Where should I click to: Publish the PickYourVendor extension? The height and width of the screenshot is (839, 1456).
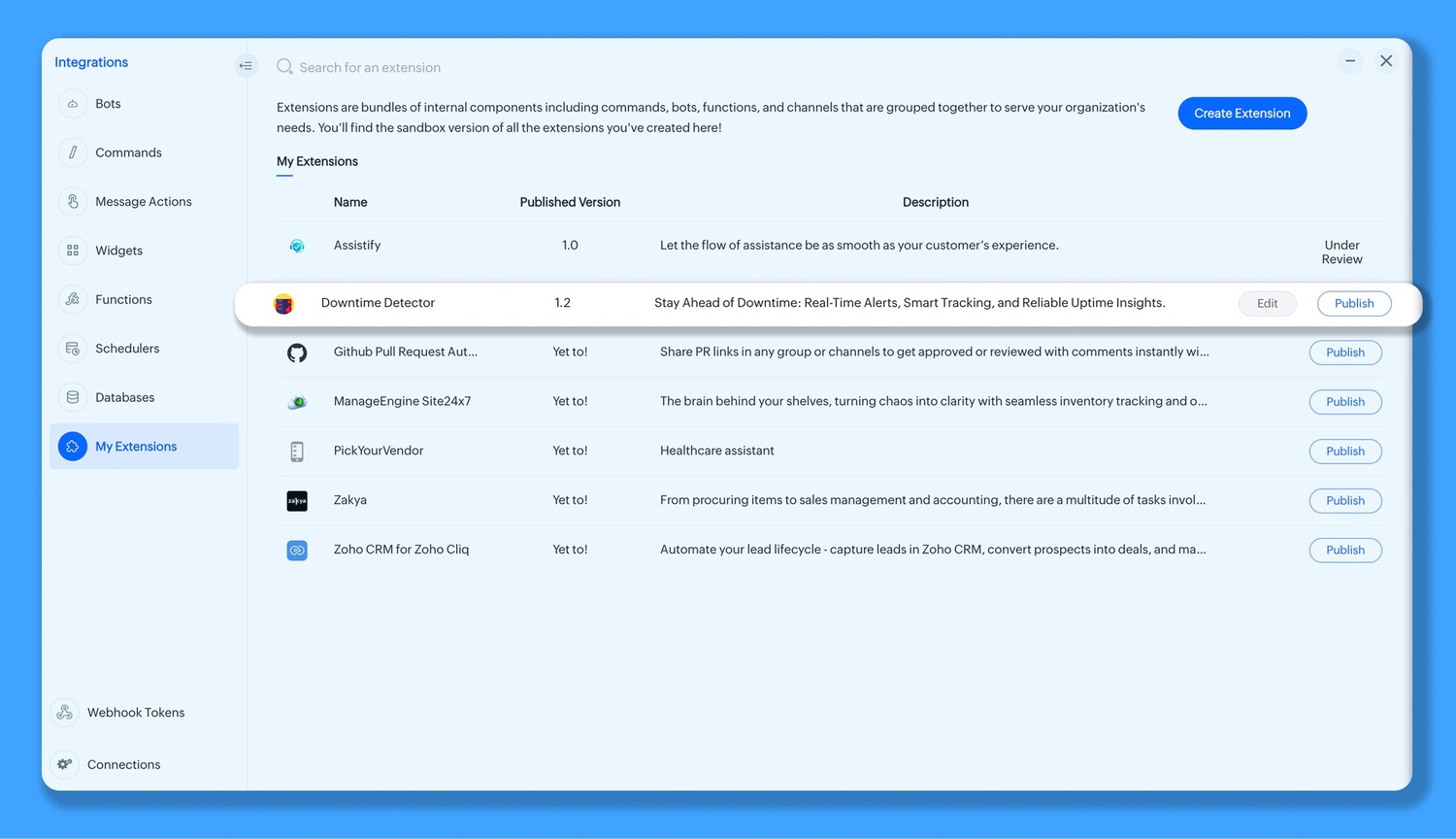point(1345,452)
